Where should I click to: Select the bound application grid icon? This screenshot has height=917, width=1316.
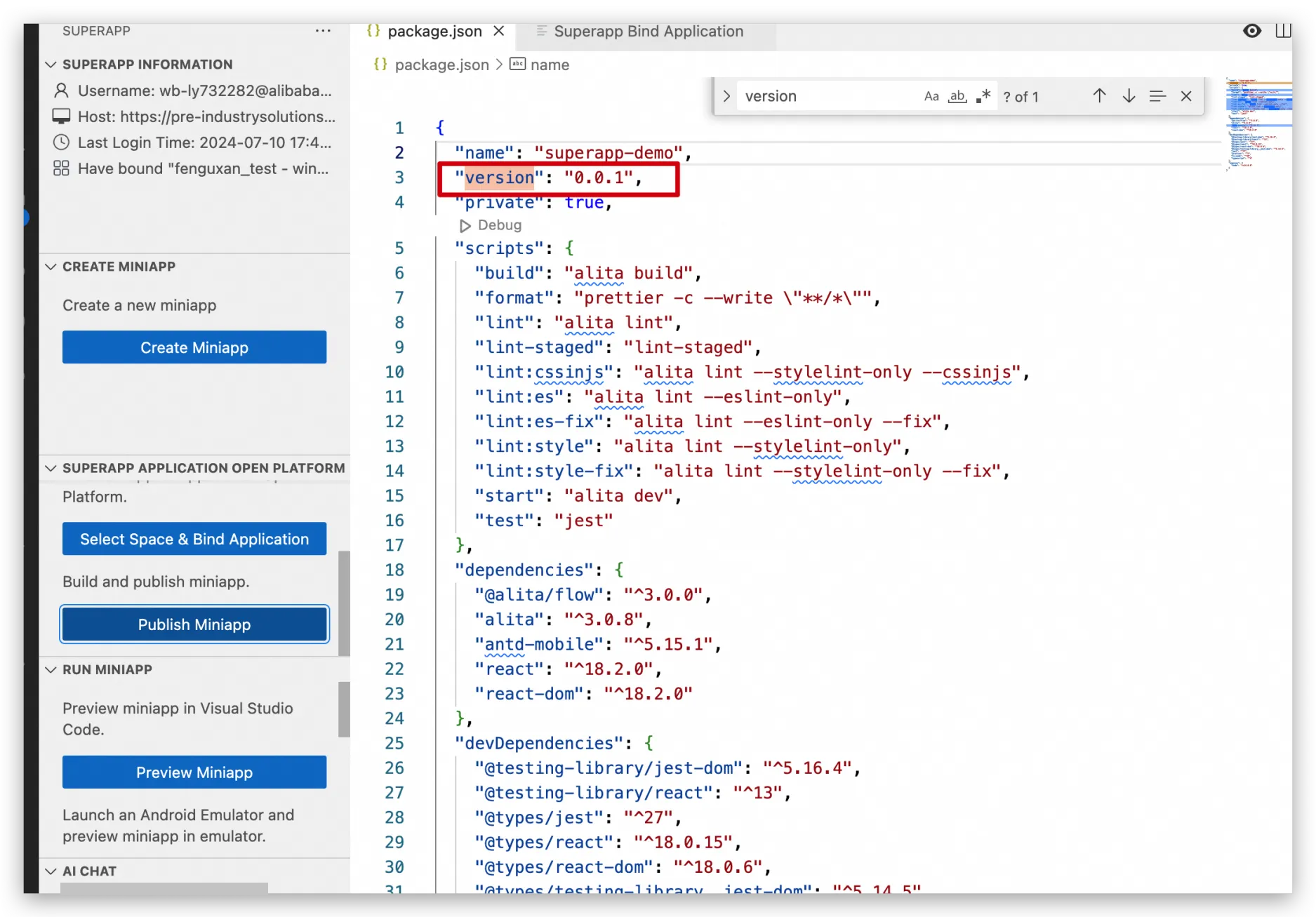(x=62, y=168)
